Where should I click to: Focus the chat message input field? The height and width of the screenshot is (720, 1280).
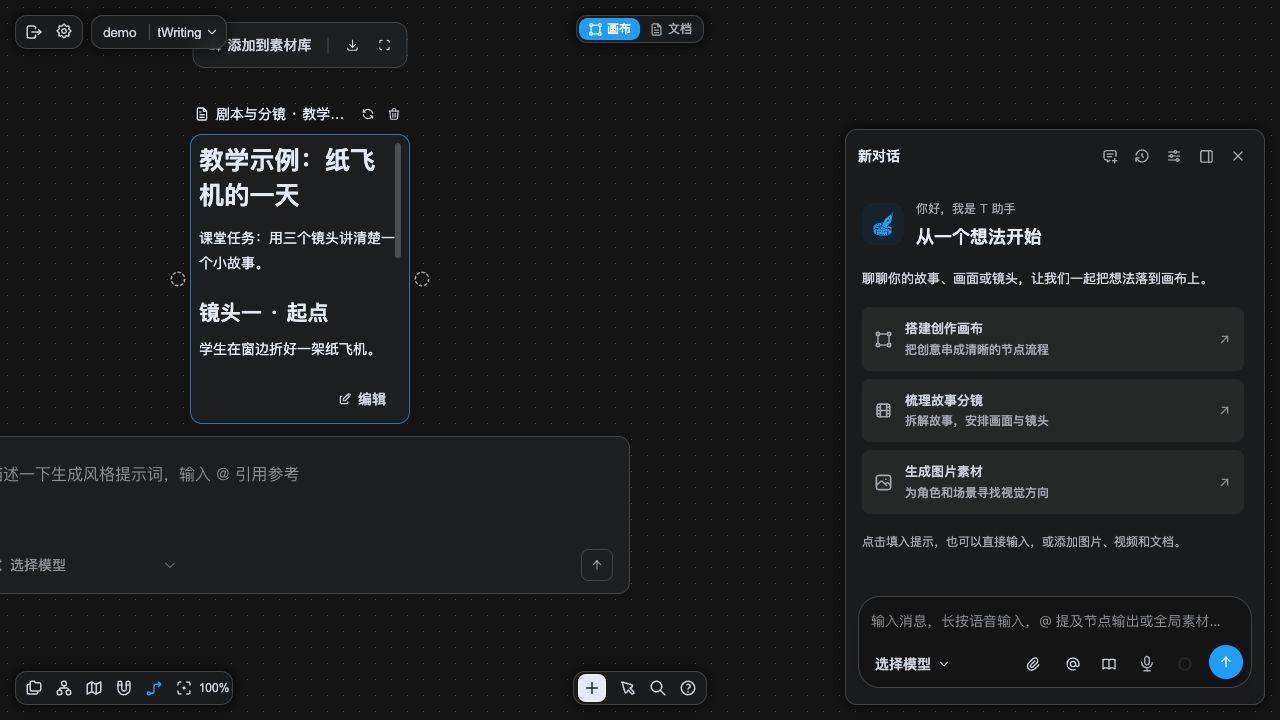(x=1054, y=621)
